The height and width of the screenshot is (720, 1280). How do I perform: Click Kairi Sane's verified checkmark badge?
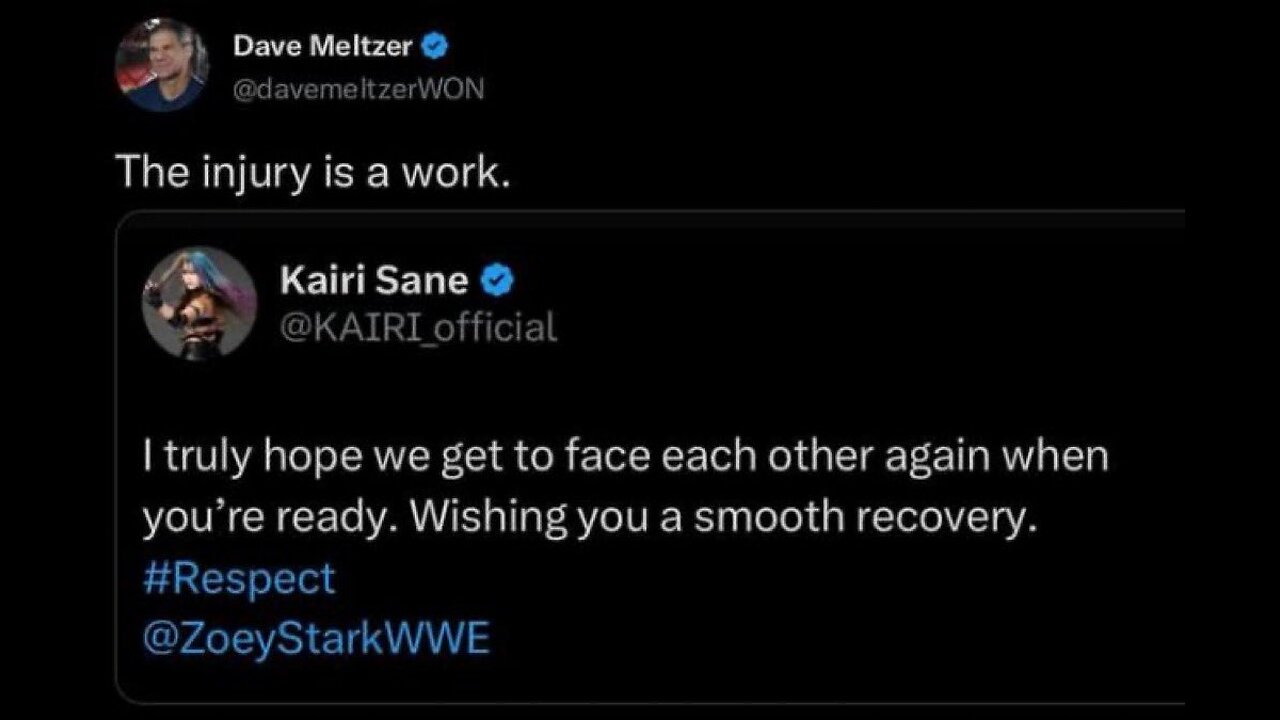tap(498, 282)
